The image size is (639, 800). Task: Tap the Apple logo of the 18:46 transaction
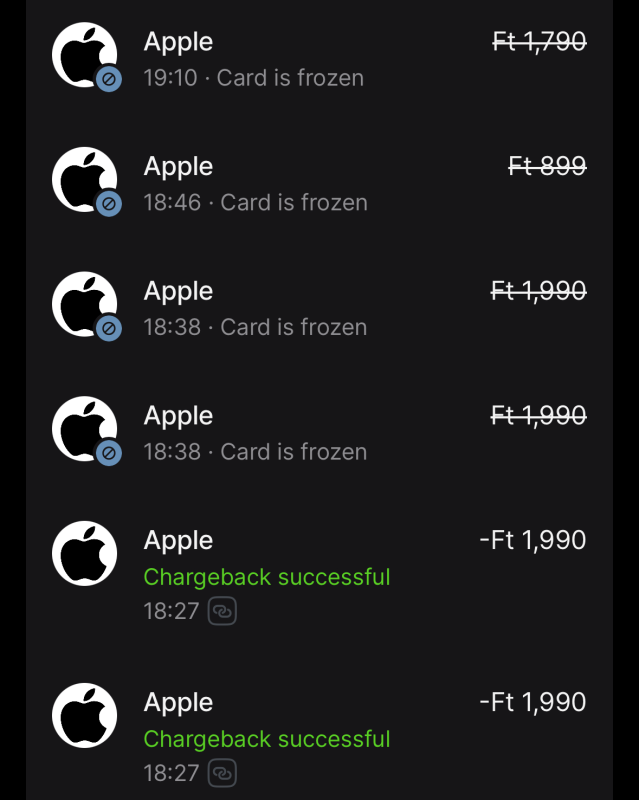coord(83,179)
